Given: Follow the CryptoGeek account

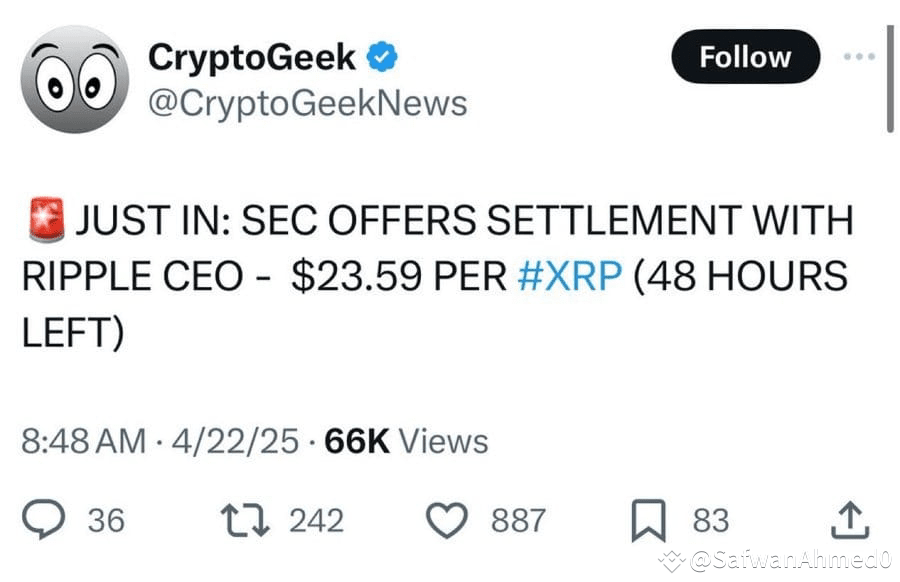Looking at the screenshot, I should pyautogui.click(x=744, y=57).
